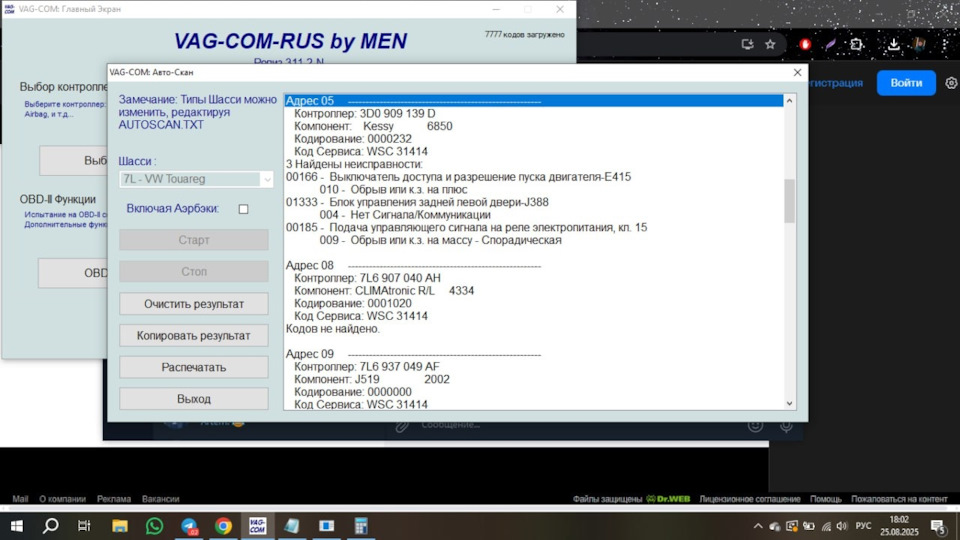960x540 pixels.
Task: Open the red ad-blocker extension icon
Action: [x=805, y=44]
